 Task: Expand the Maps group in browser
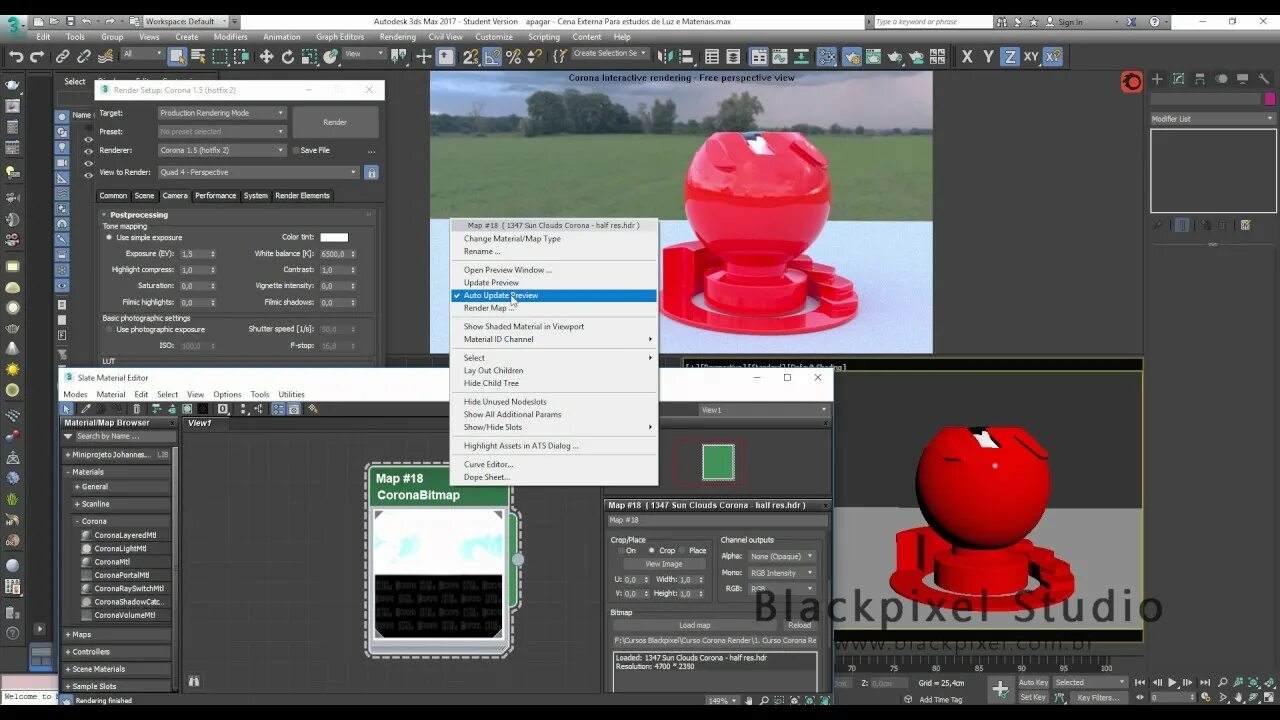point(68,634)
